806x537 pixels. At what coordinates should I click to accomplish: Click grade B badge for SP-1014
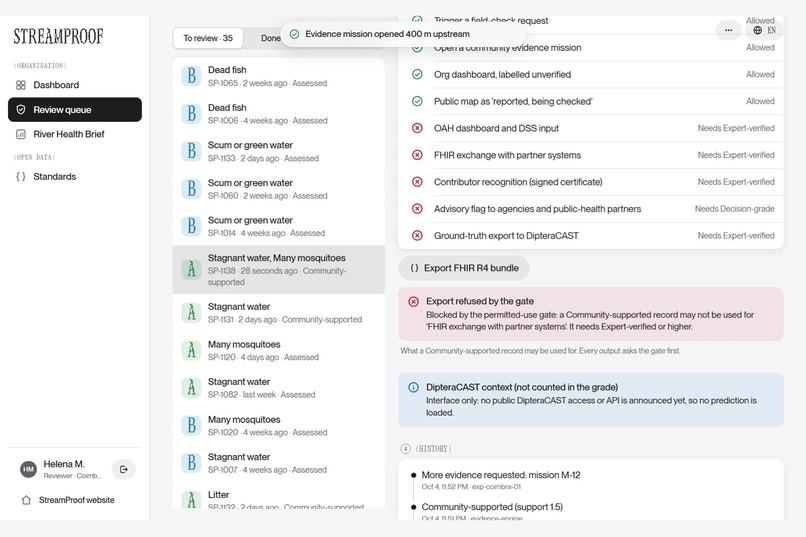pos(191,226)
